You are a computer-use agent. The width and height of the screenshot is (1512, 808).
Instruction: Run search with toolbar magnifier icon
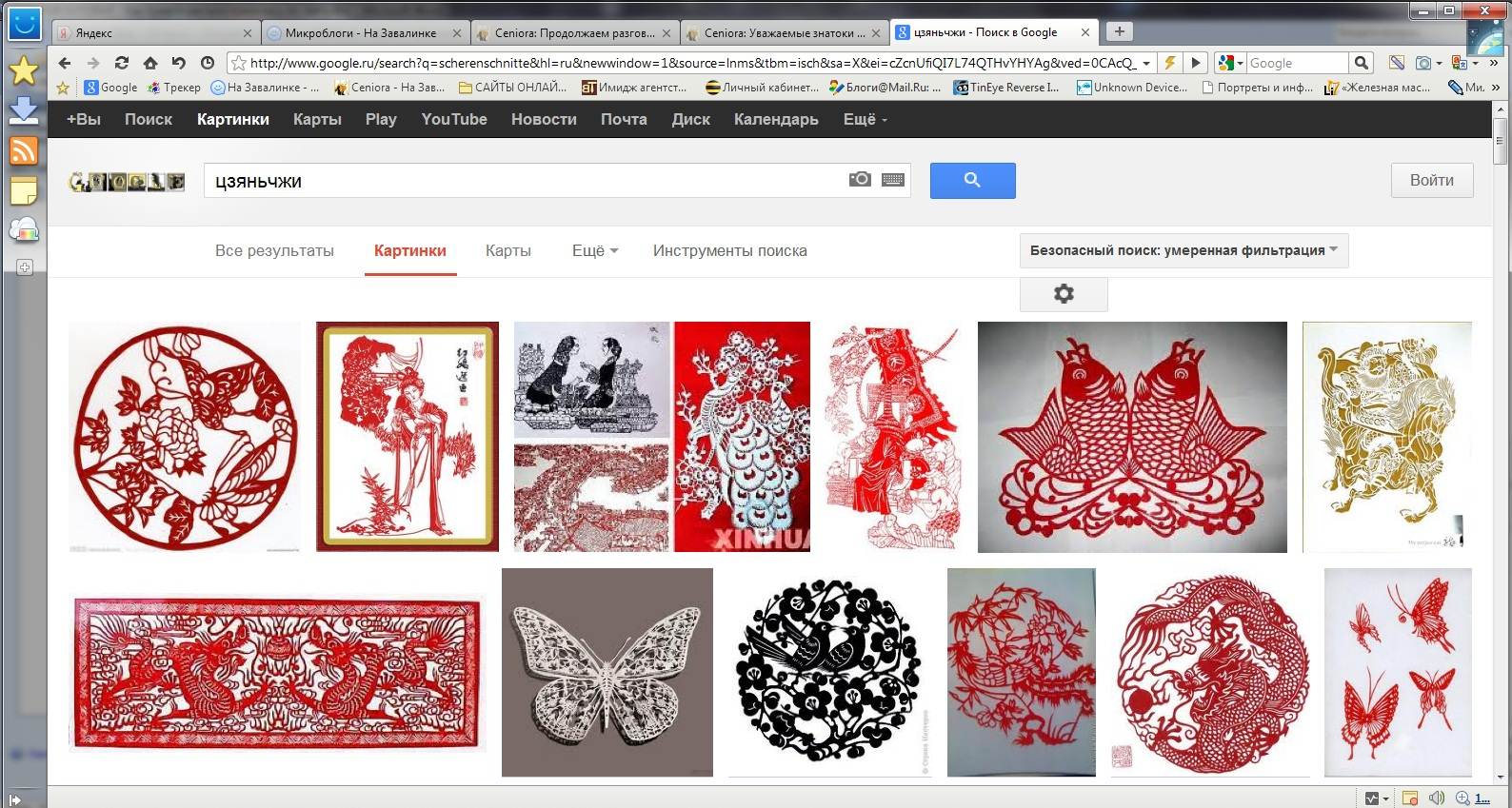click(x=1362, y=63)
